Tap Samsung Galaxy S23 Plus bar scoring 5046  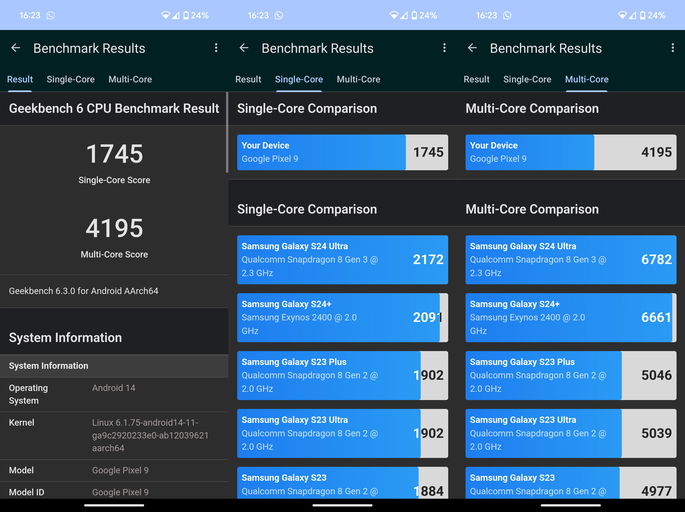[570, 375]
